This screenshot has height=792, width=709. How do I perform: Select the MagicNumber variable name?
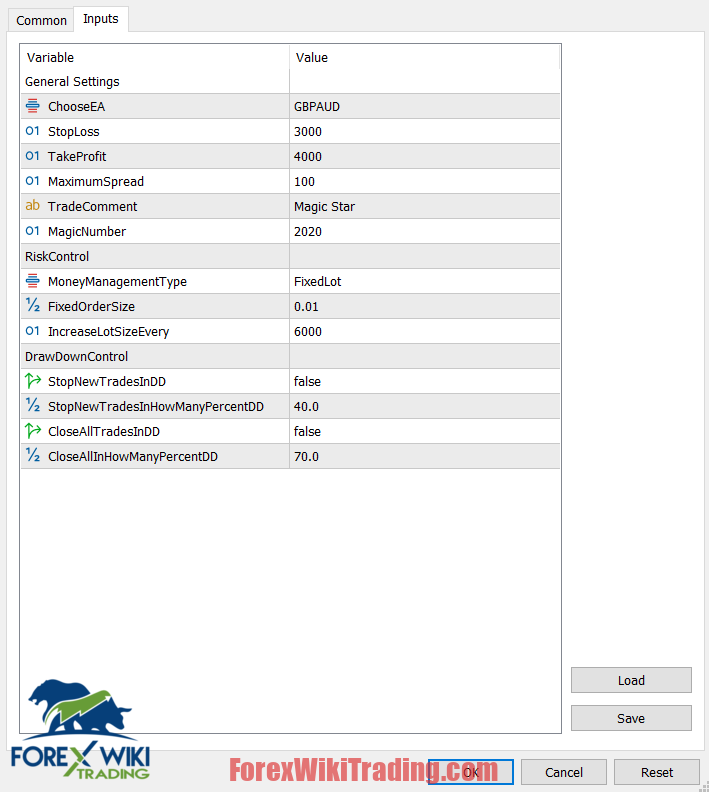pos(87,232)
